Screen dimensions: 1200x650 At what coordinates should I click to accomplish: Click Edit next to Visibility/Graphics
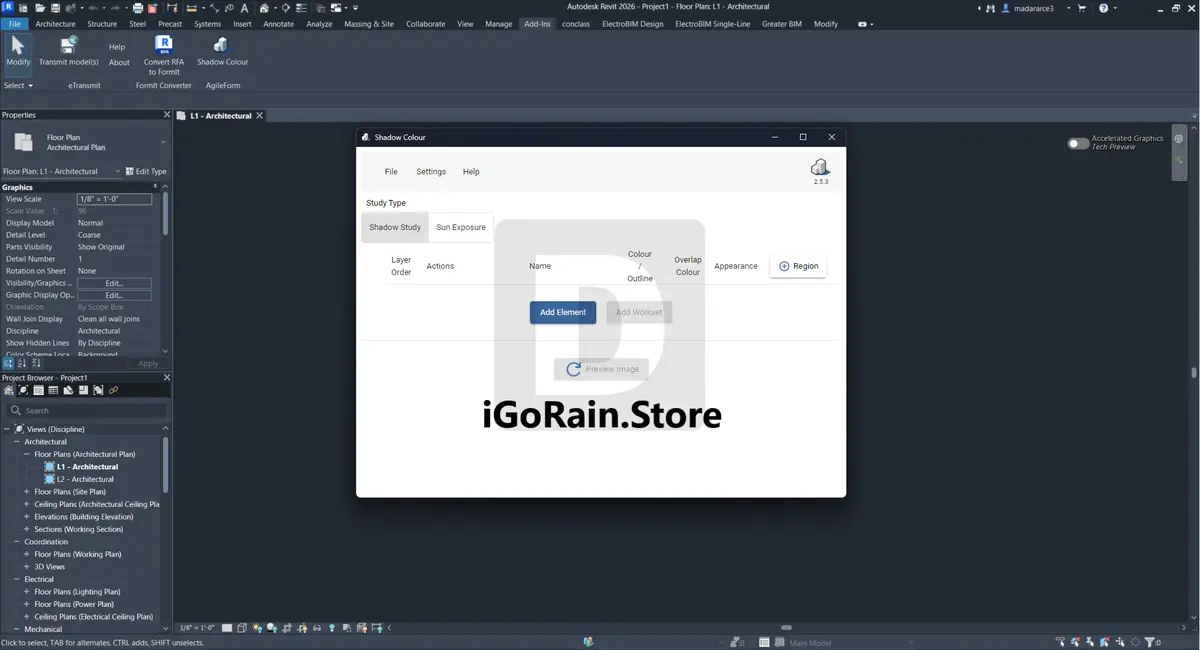point(114,283)
